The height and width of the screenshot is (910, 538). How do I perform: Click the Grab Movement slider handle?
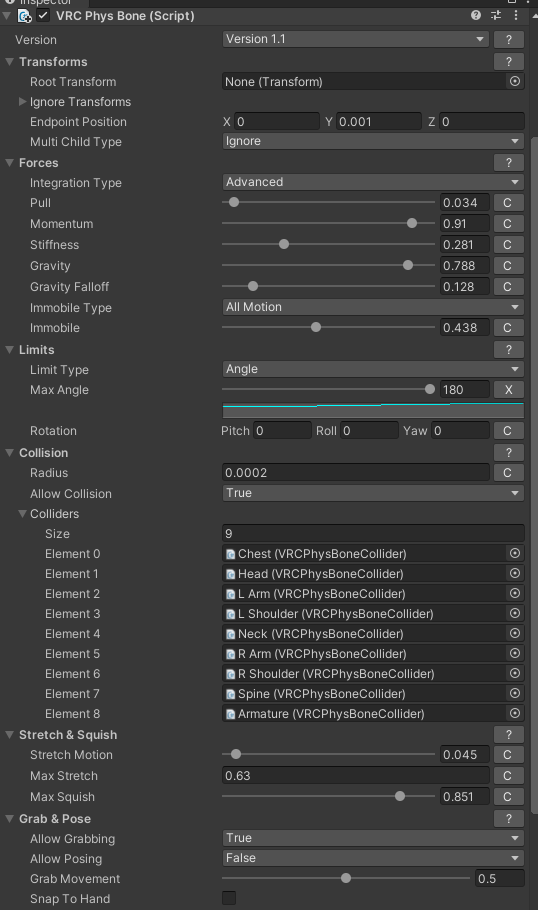pos(346,878)
